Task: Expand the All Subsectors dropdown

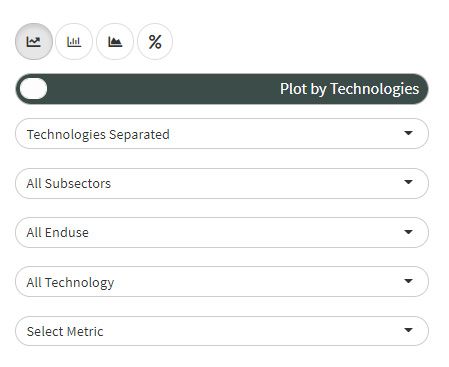Action: [222, 183]
